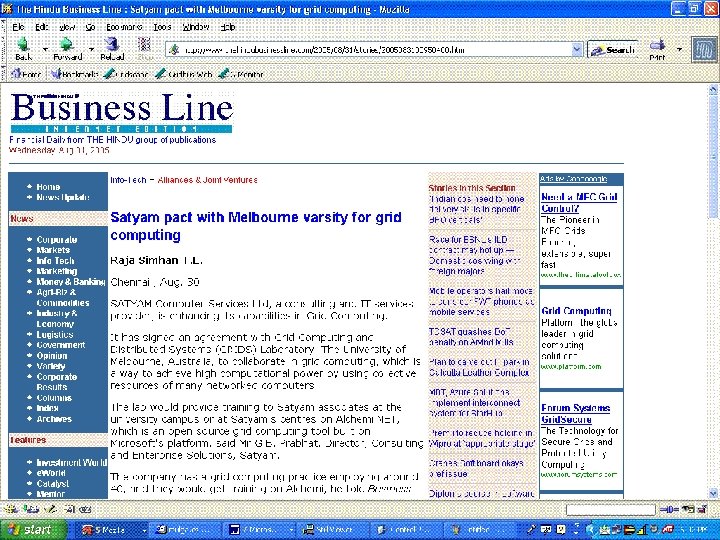This screenshot has height=540, width=720.
Task: Open Forward history dropdown arrow
Action: click(91, 49)
